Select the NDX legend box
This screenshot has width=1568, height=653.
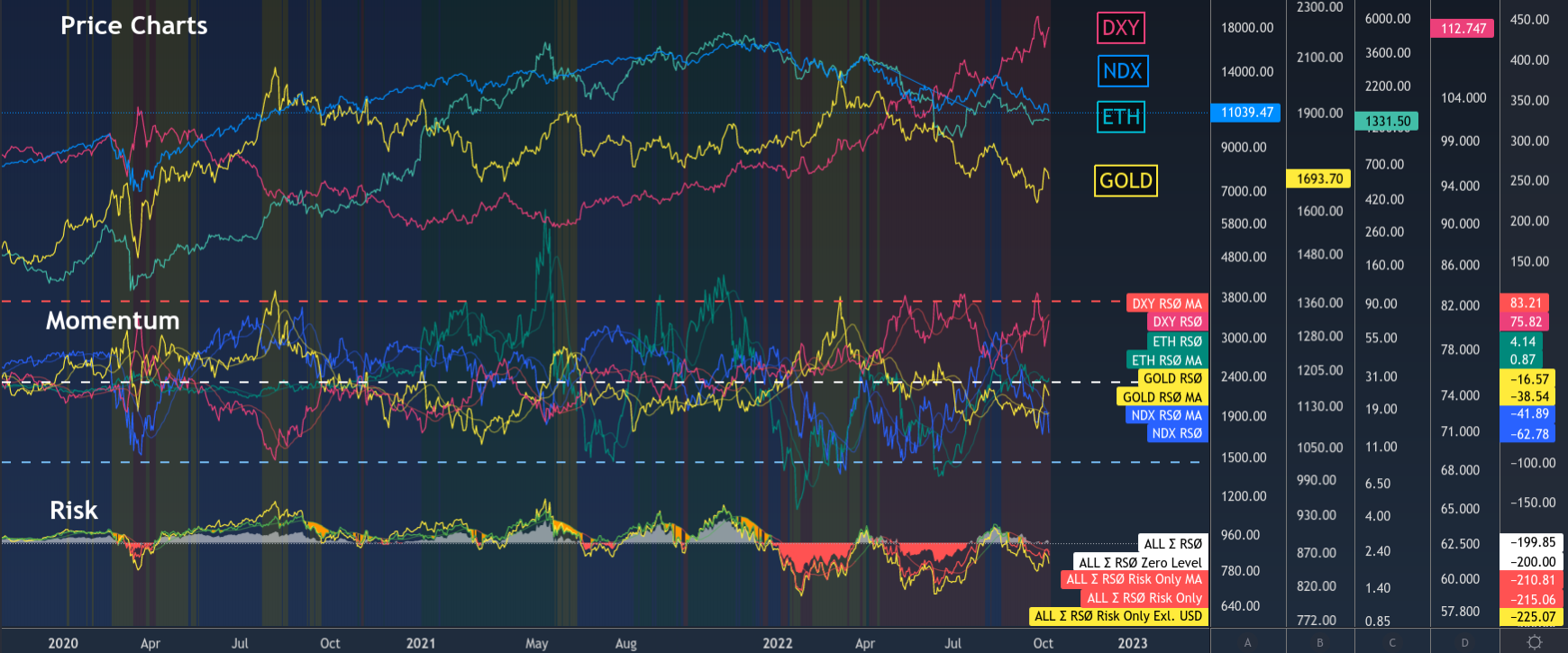point(1122,71)
